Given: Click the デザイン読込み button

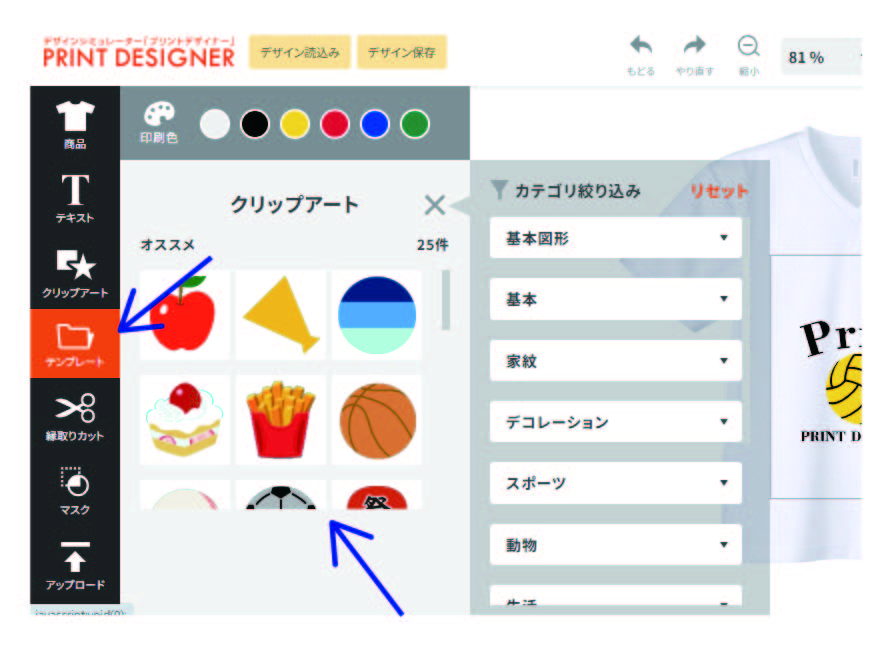Looking at the screenshot, I should pyautogui.click(x=300, y=53).
